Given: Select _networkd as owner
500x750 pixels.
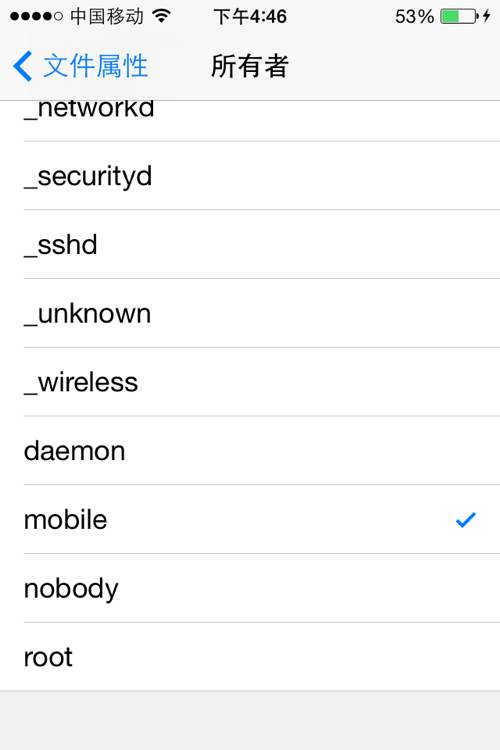Looking at the screenshot, I should click(x=250, y=121).
